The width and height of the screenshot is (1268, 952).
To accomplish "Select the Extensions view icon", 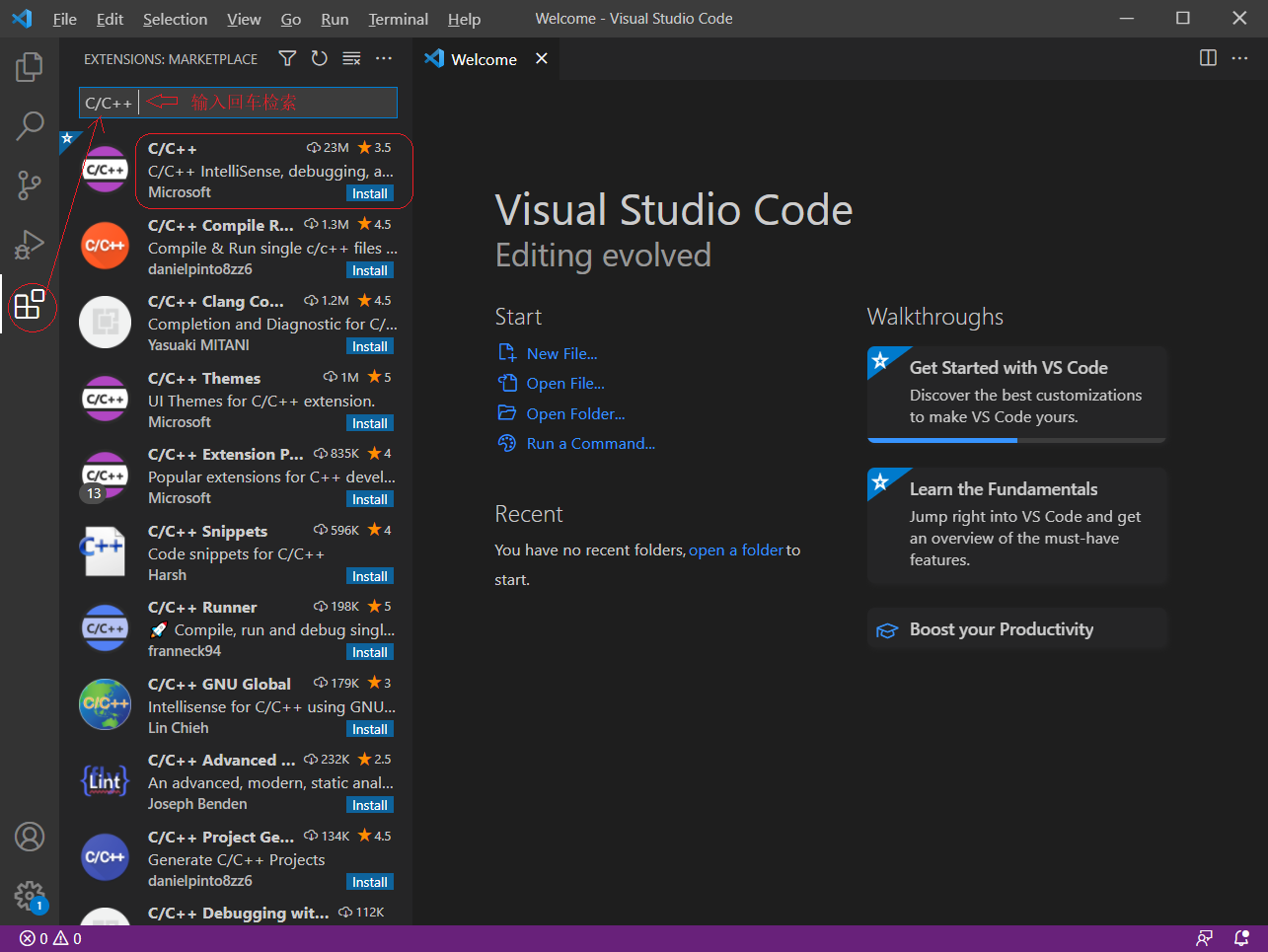I will [x=30, y=304].
